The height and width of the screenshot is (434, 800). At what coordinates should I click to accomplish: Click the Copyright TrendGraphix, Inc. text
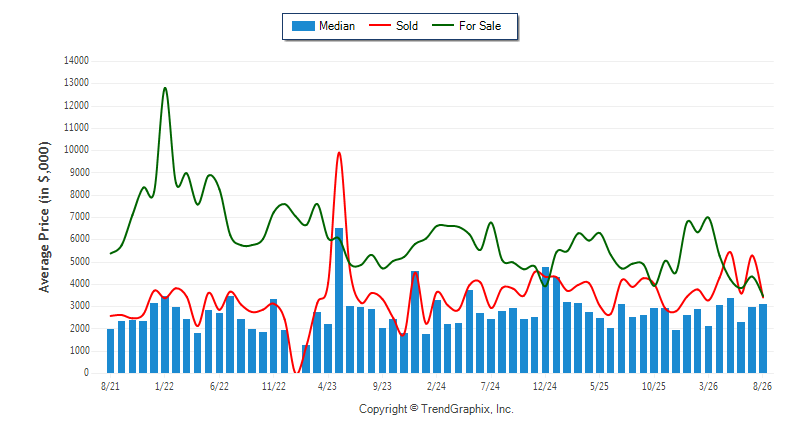pos(436,409)
